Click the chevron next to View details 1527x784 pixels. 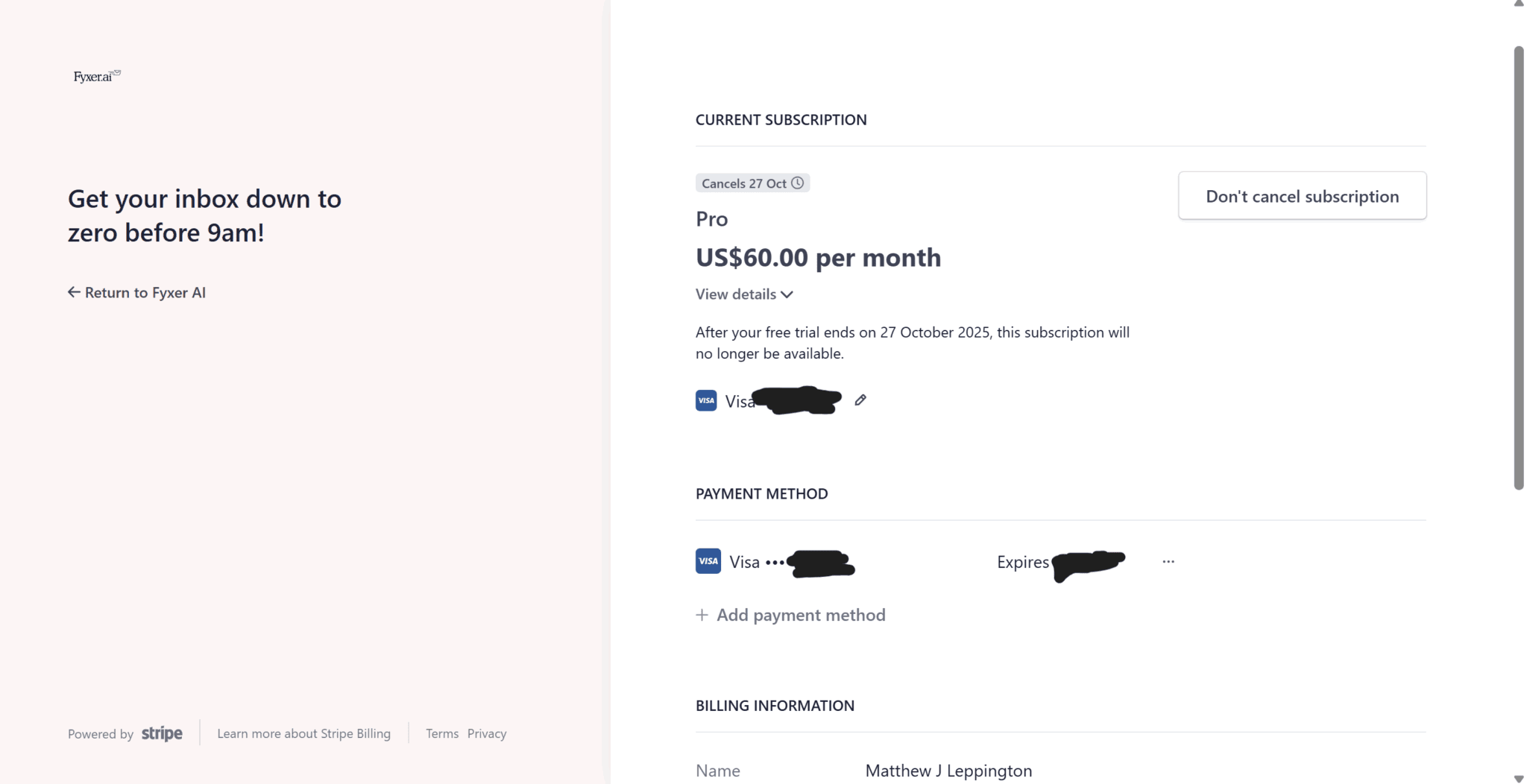point(787,294)
